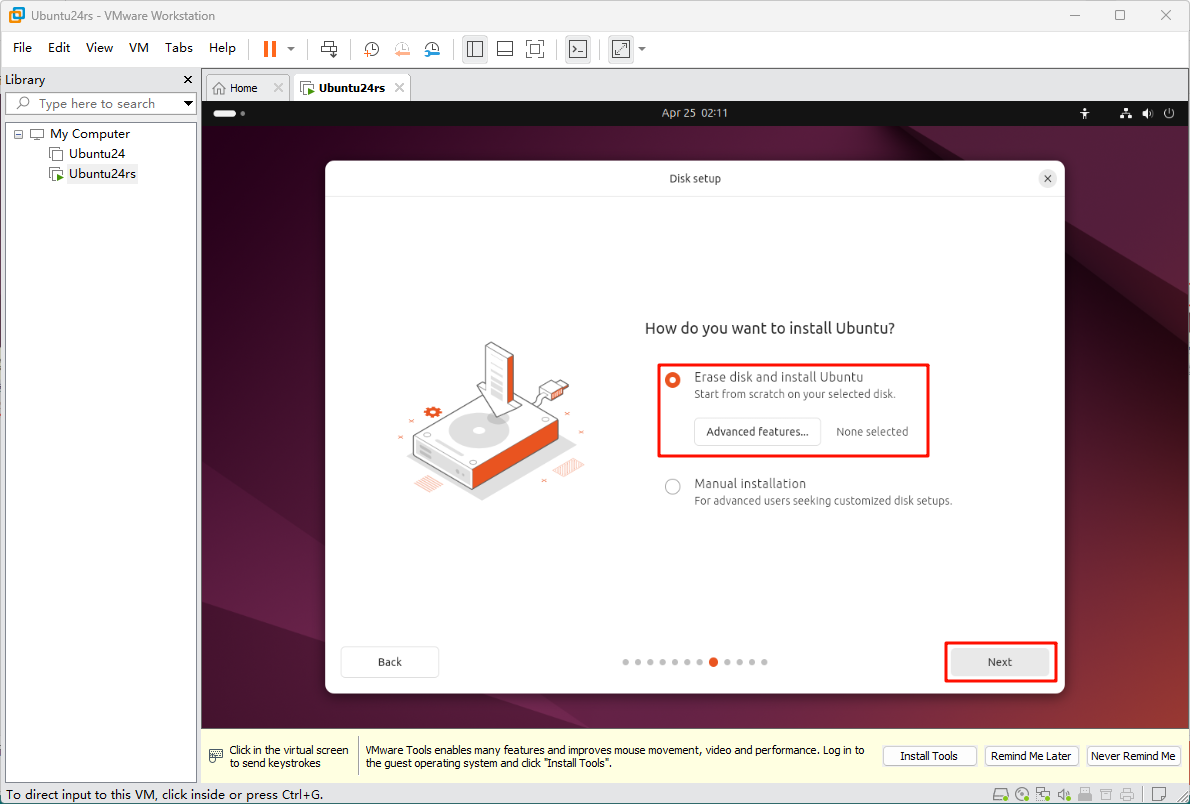Toggle the library sidebar view icon
This screenshot has height=804, width=1190.
click(x=475, y=49)
